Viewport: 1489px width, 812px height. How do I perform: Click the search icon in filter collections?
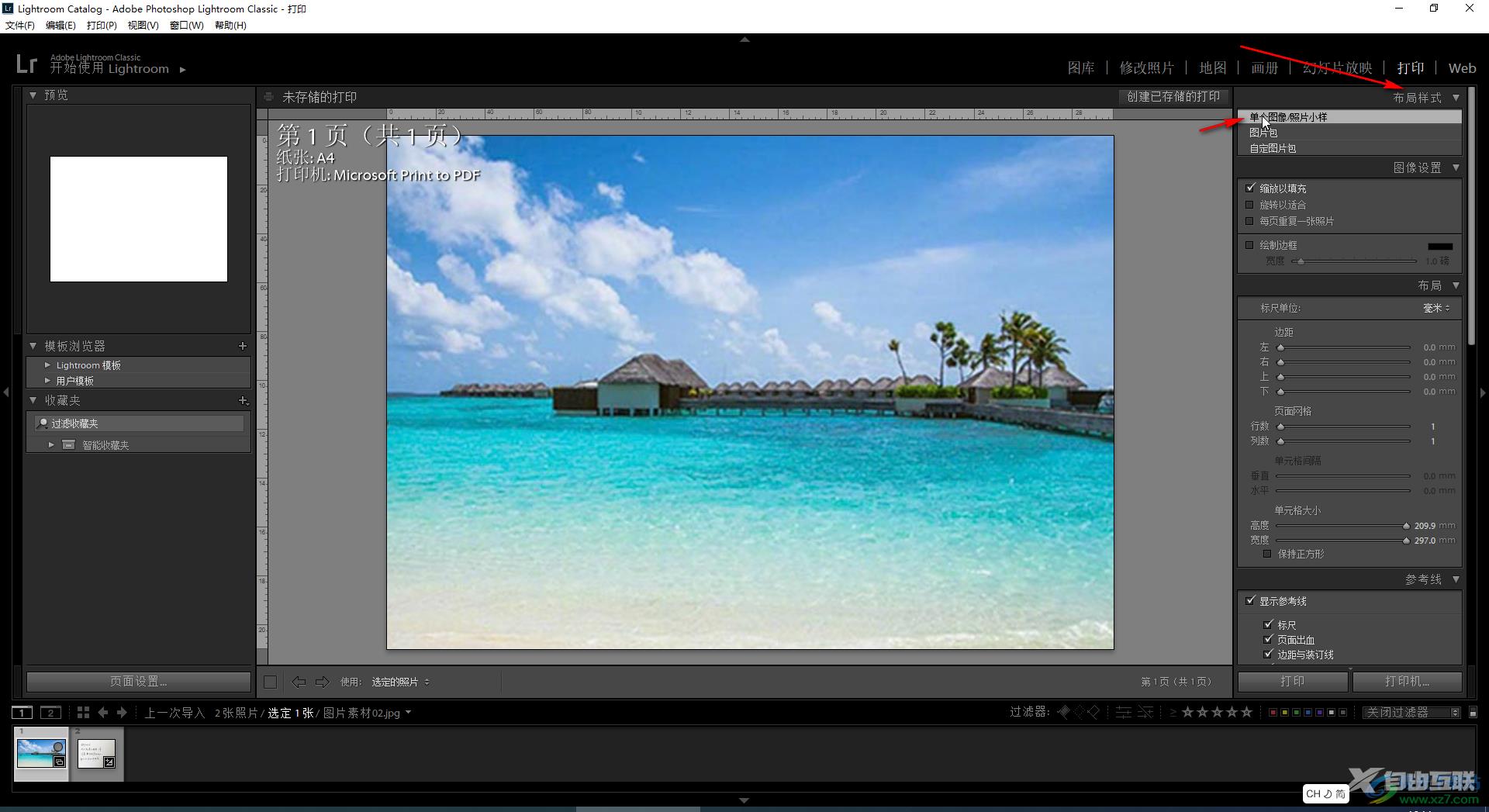(x=43, y=423)
